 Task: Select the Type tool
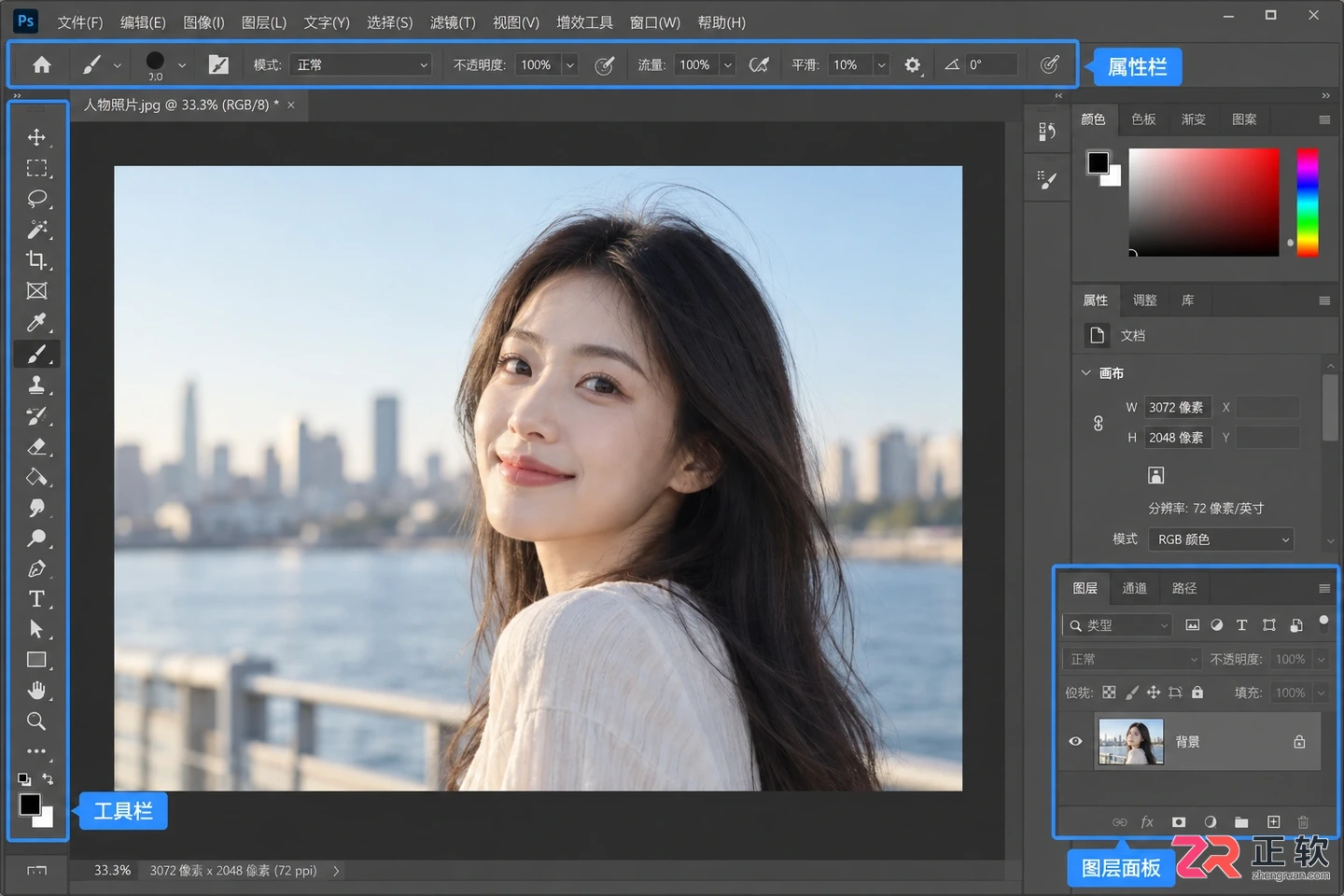[36, 599]
